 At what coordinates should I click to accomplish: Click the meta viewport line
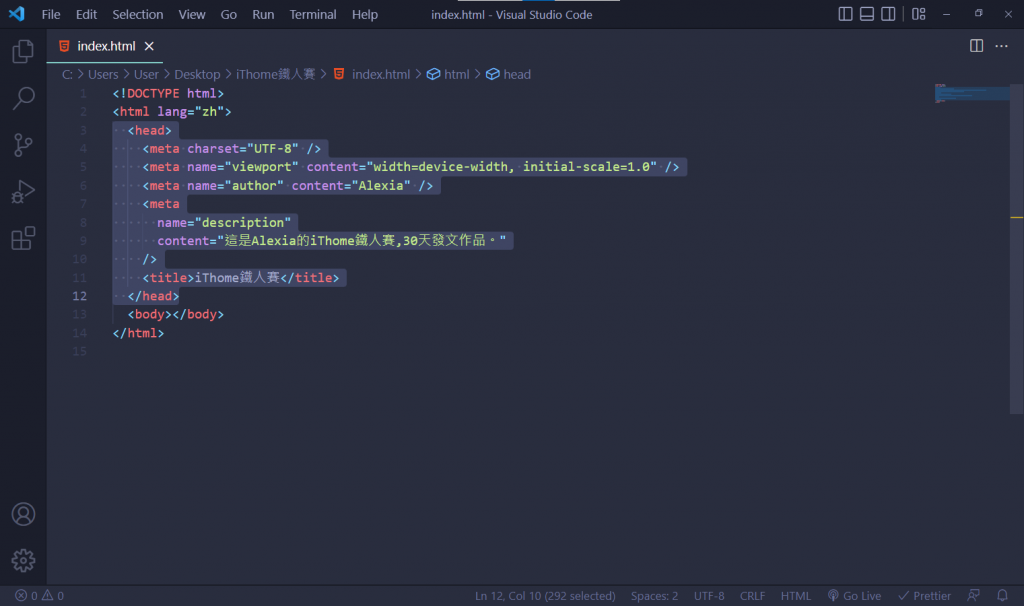[411, 167]
